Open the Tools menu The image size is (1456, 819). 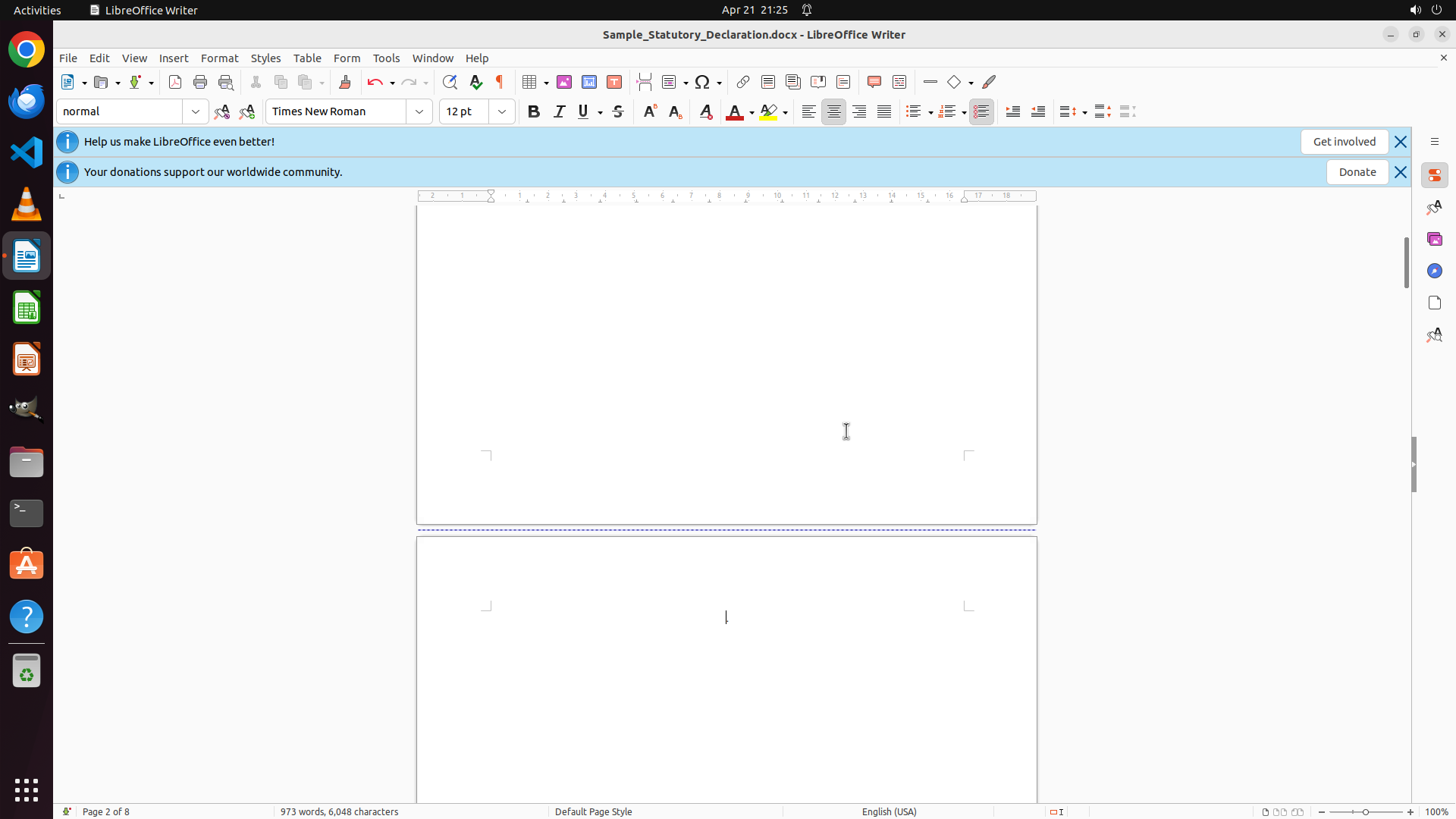(386, 58)
